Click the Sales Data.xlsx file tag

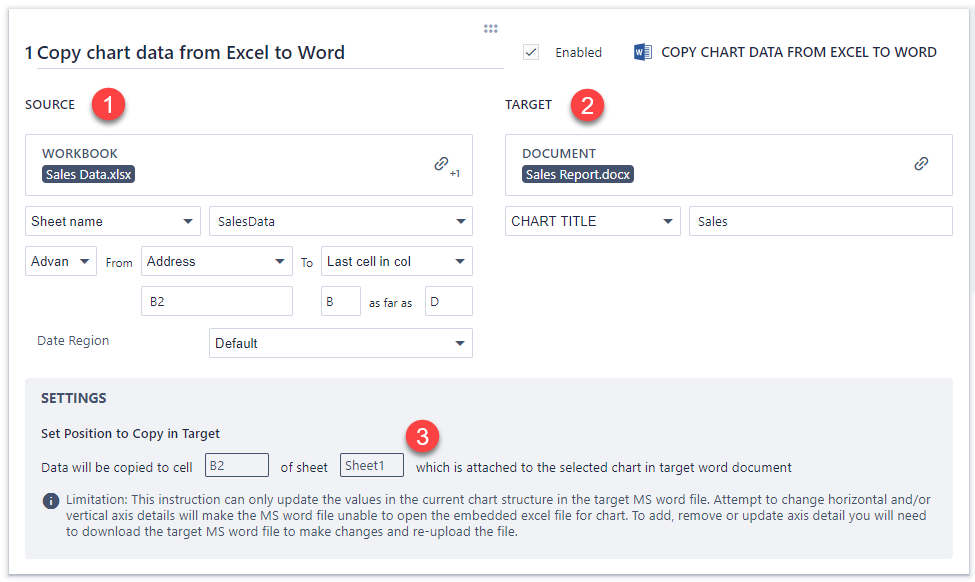89,174
